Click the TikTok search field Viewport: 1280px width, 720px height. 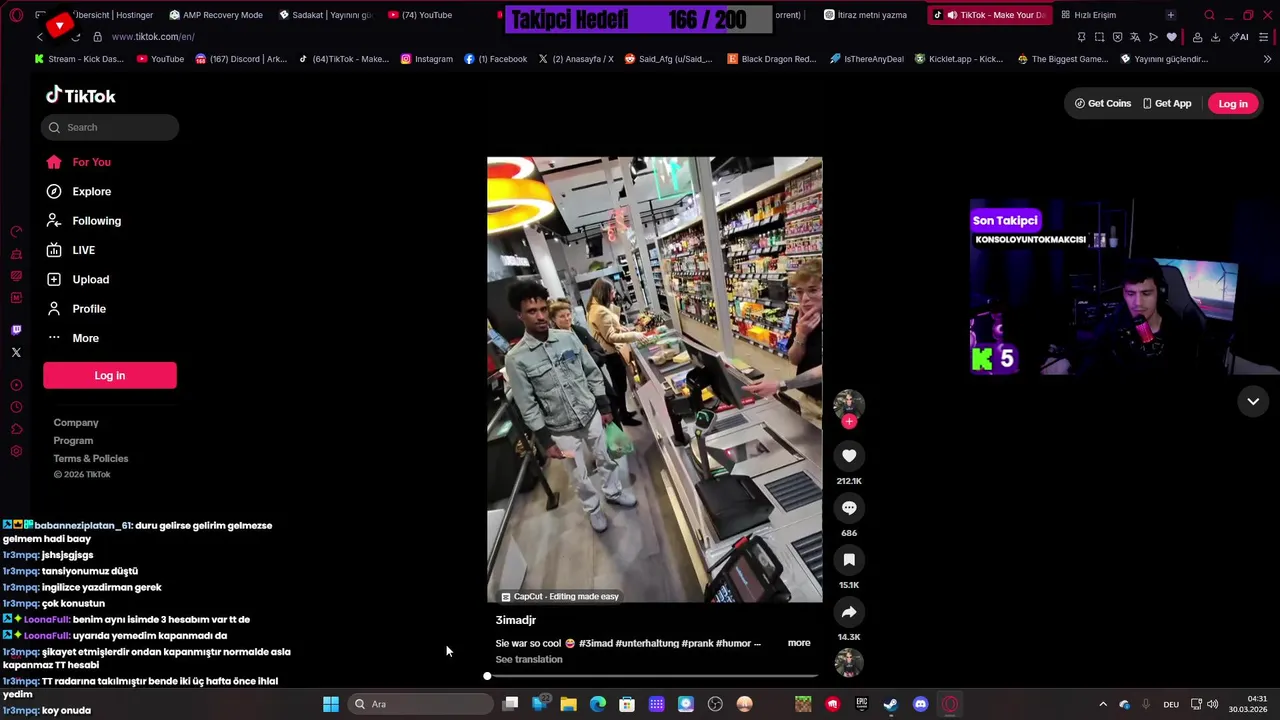tap(110, 127)
